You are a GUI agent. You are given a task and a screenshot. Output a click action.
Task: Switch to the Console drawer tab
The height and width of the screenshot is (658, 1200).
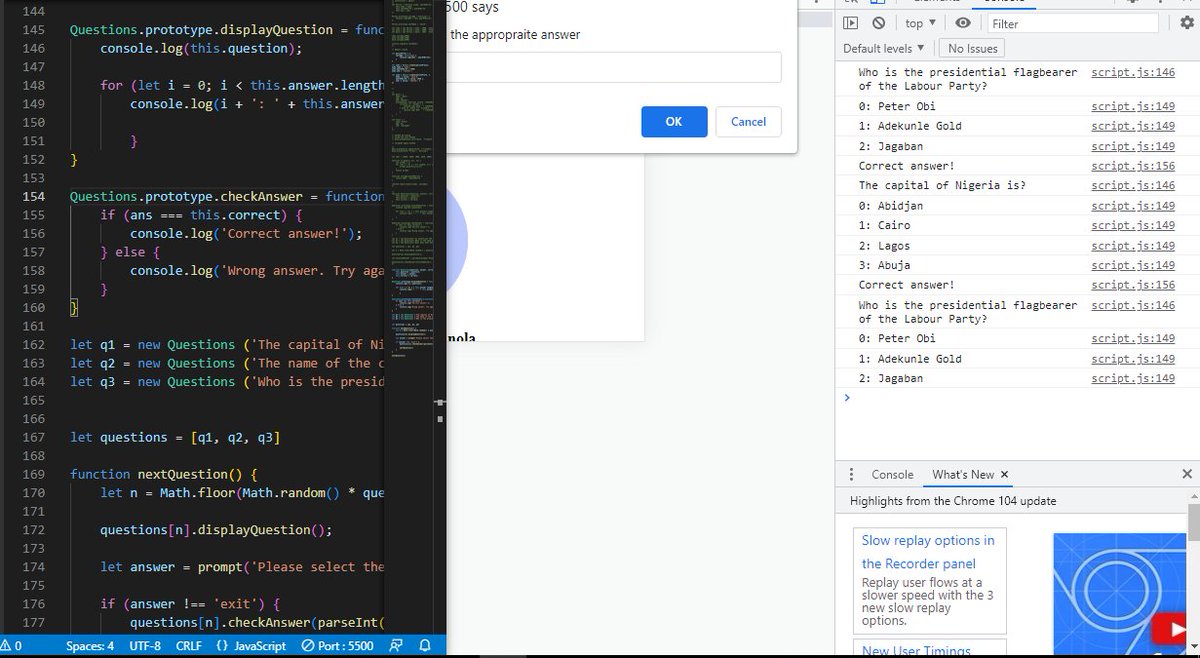point(892,474)
